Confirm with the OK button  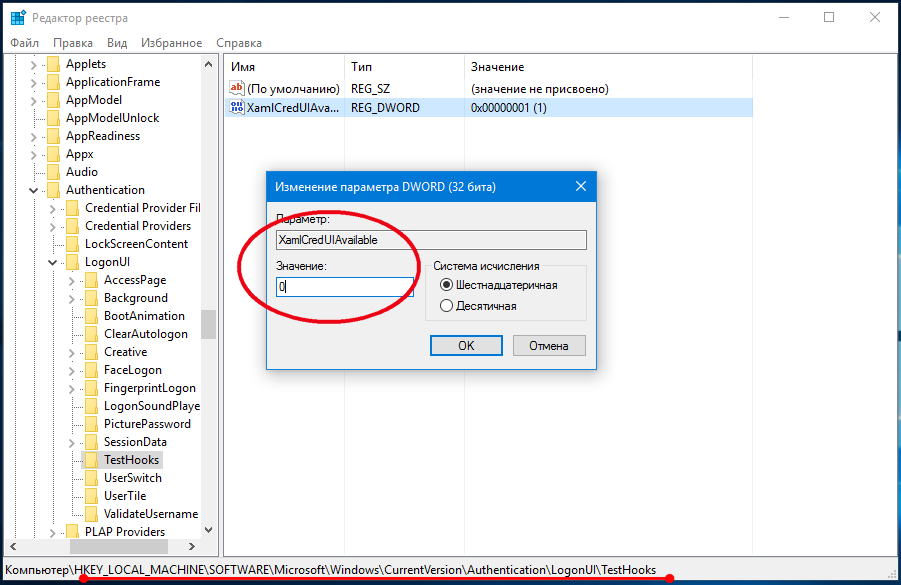coord(466,345)
